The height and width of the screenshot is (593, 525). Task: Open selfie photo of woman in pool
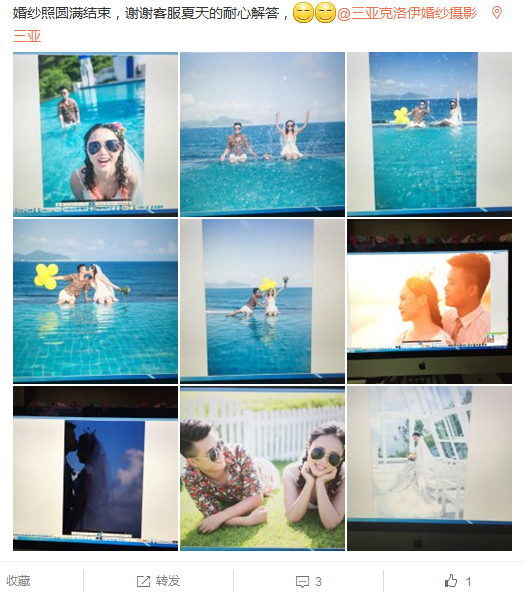coord(95,134)
